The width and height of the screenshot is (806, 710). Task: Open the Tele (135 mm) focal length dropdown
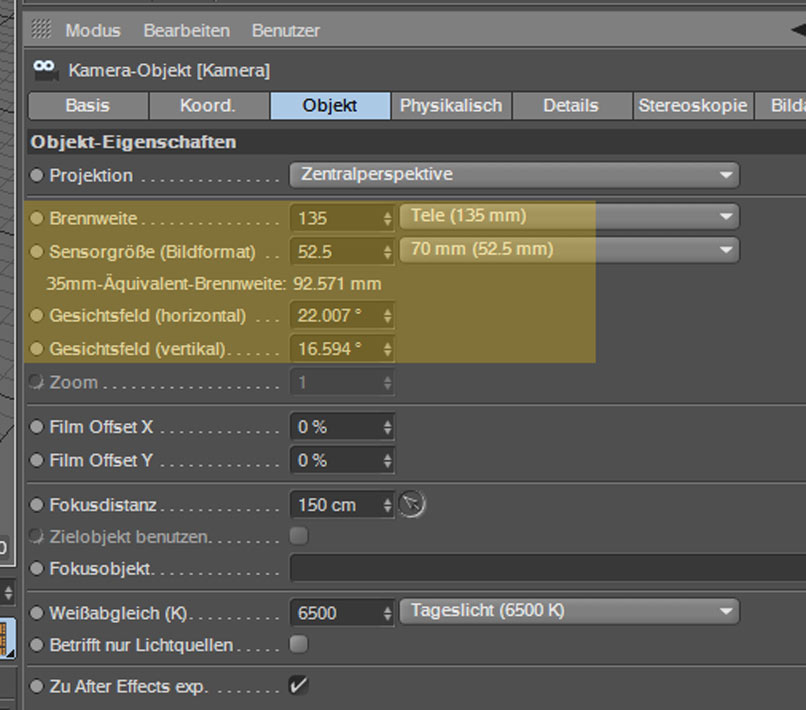(570, 216)
